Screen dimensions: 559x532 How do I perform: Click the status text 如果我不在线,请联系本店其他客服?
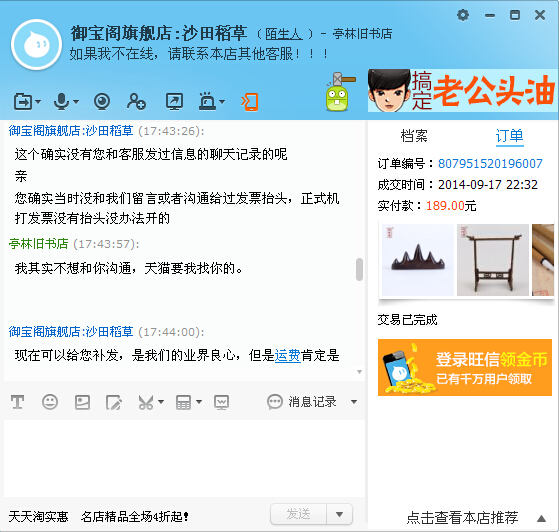199,54
